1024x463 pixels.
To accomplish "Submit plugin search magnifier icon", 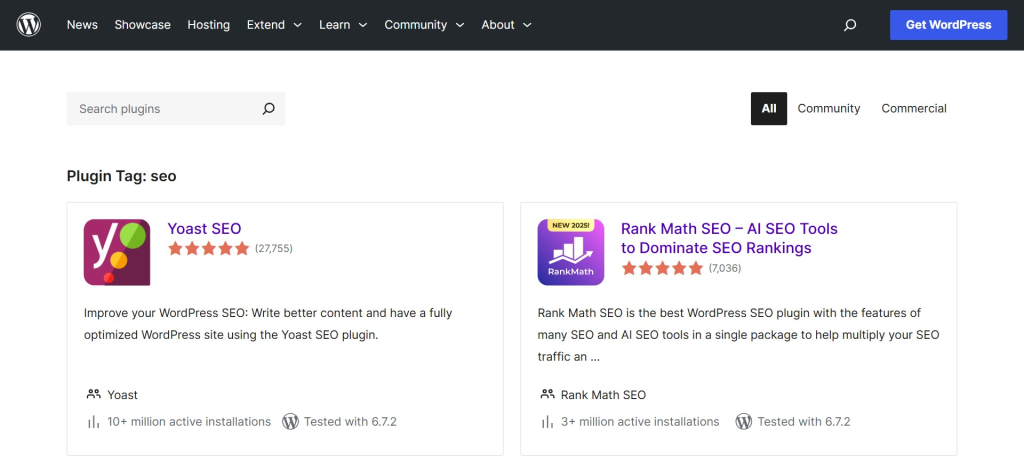I will tap(268, 109).
